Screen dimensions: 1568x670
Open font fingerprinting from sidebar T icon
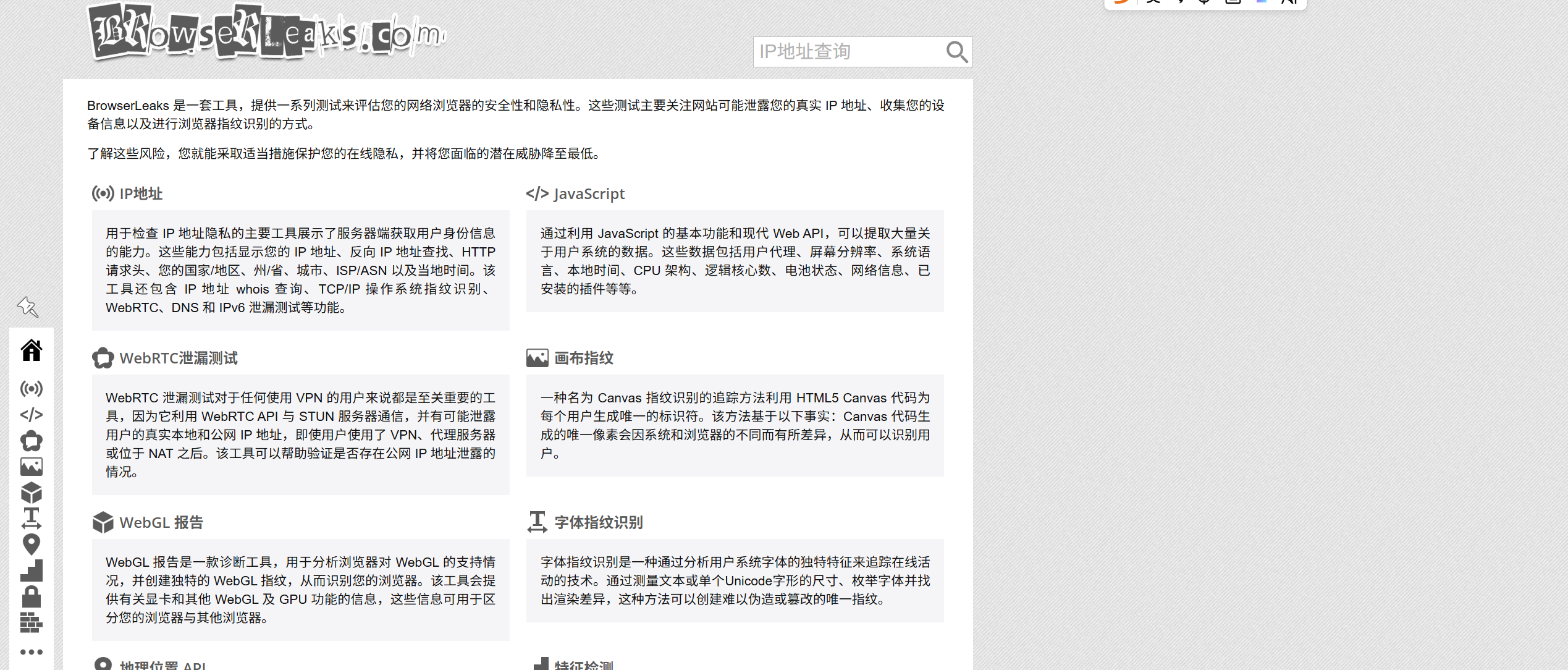point(32,519)
